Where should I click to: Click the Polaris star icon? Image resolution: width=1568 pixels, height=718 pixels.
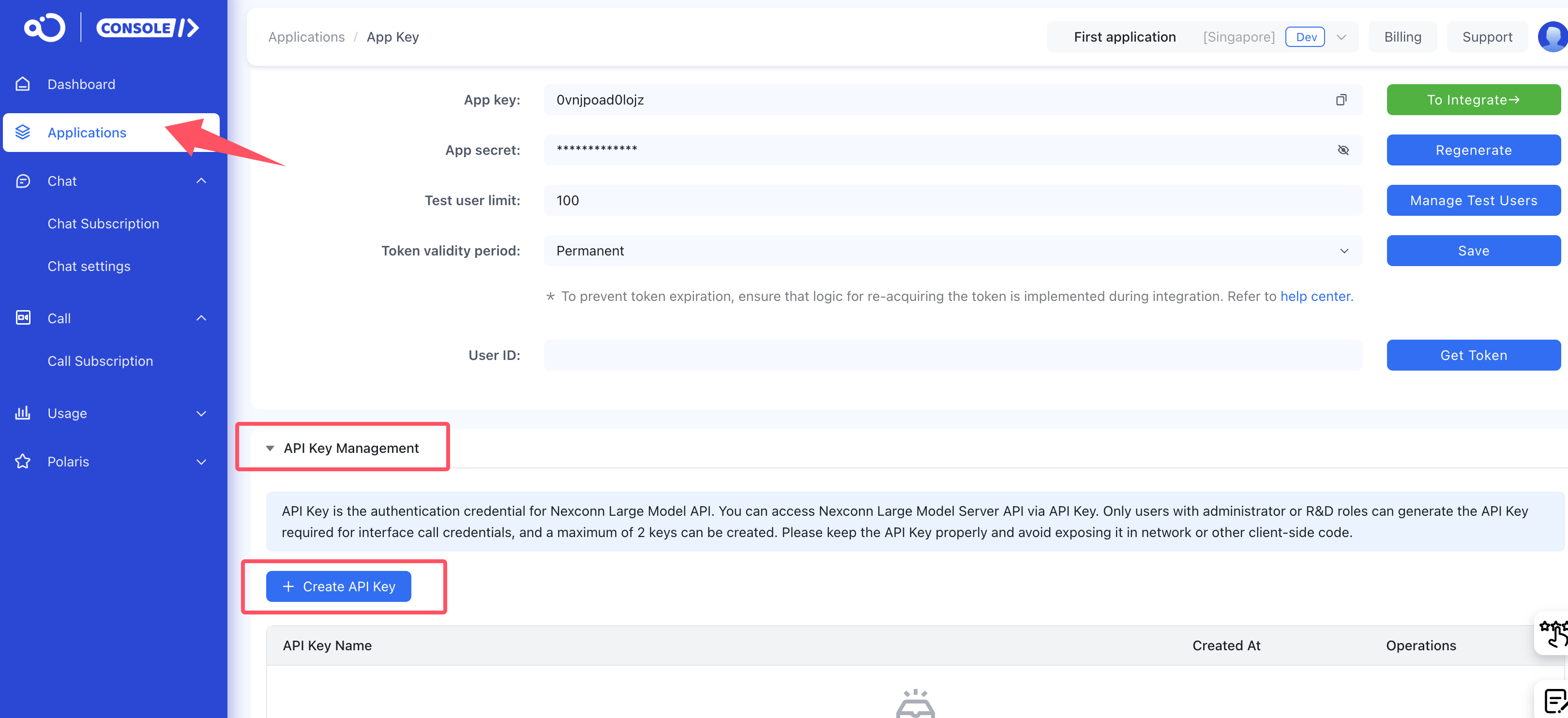click(x=23, y=462)
